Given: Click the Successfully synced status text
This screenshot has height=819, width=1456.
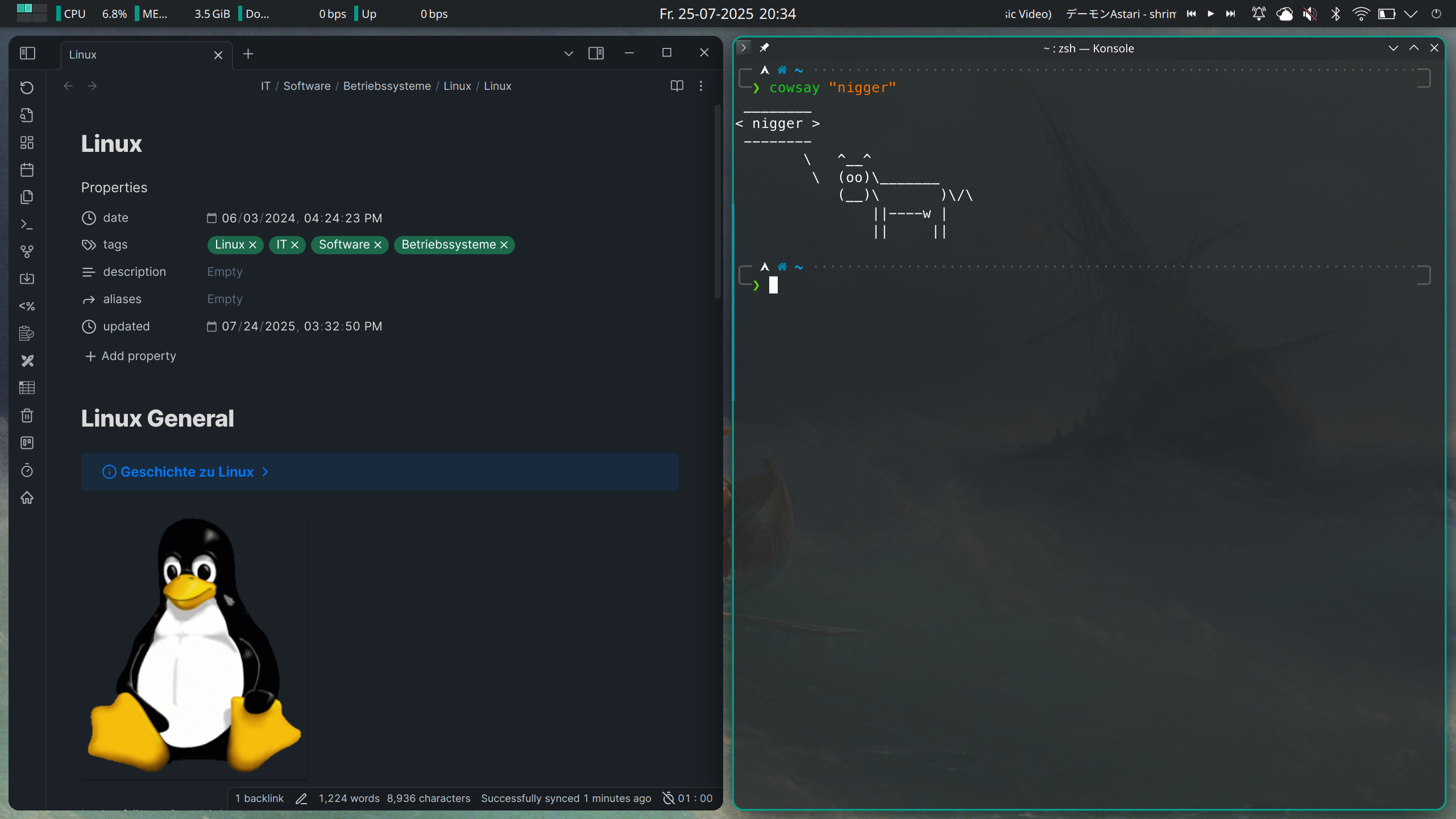Looking at the screenshot, I should click(x=566, y=799).
